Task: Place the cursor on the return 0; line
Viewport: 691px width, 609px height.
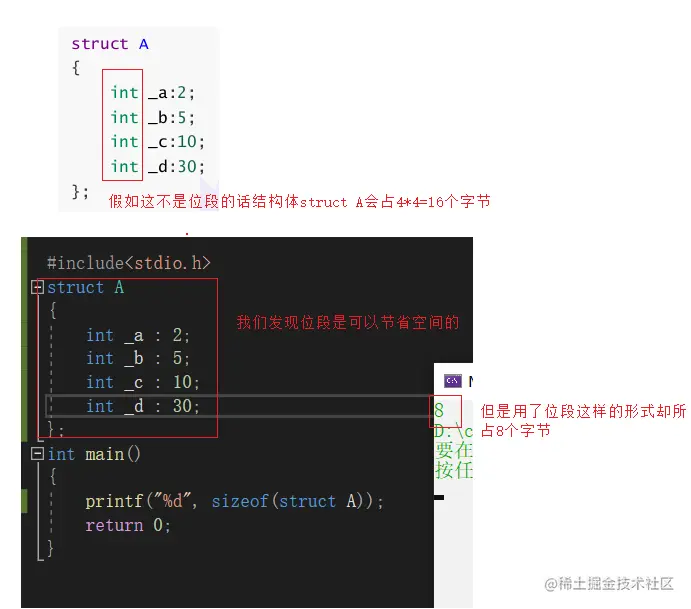Action: click(128, 525)
